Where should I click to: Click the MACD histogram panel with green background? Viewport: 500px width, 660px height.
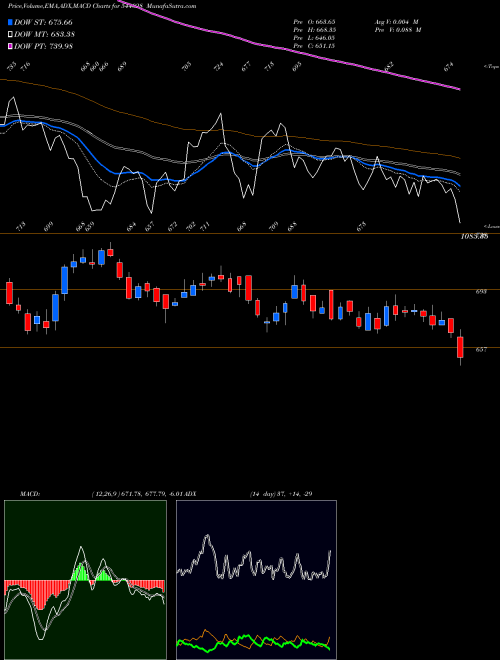pos(85,580)
